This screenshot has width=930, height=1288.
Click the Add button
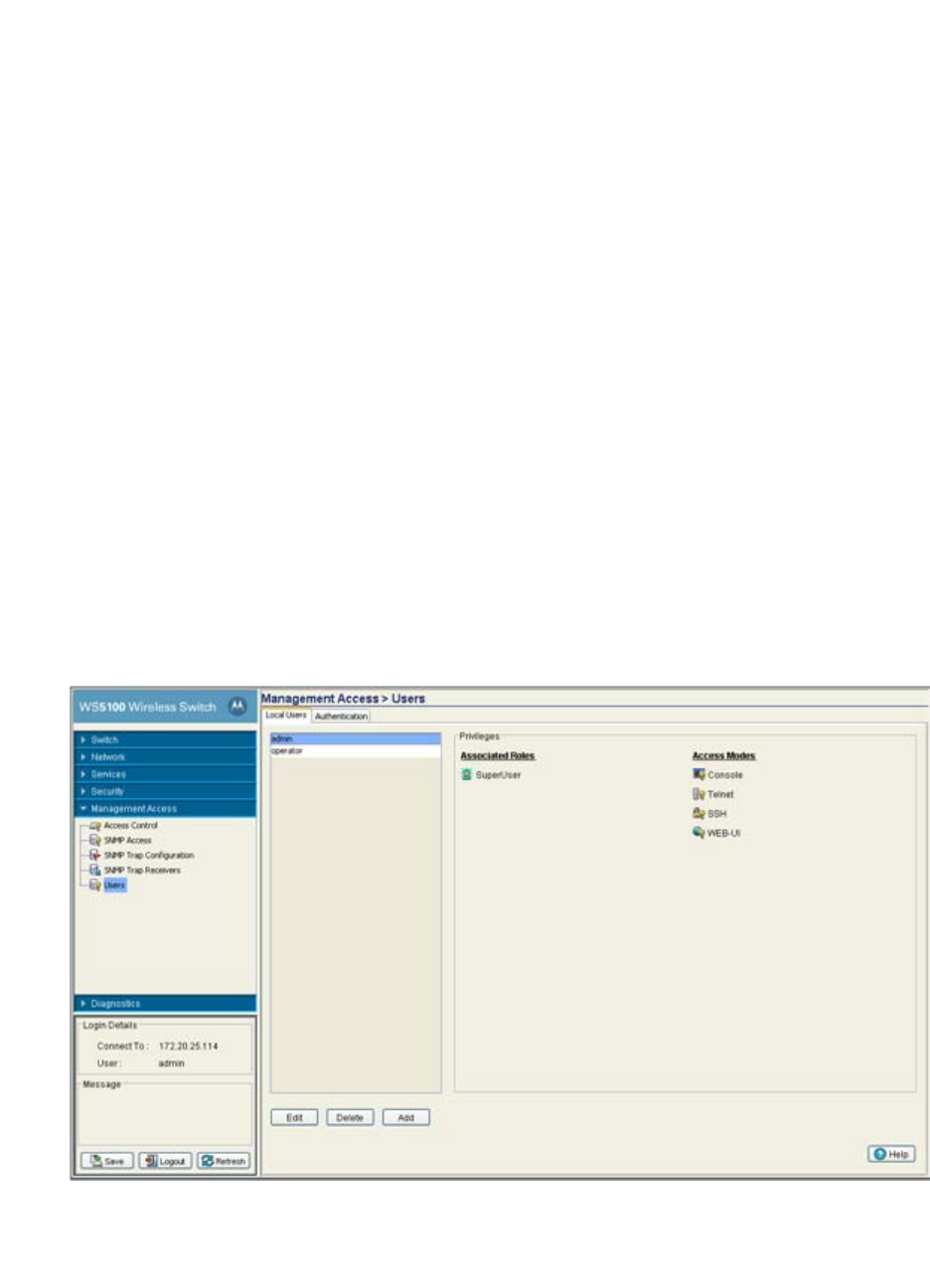[405, 1117]
